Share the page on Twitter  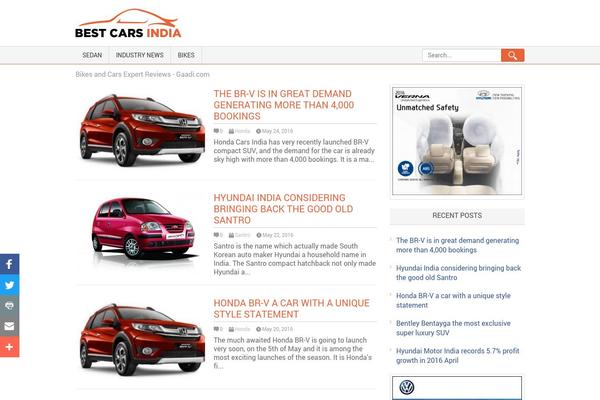10,285
